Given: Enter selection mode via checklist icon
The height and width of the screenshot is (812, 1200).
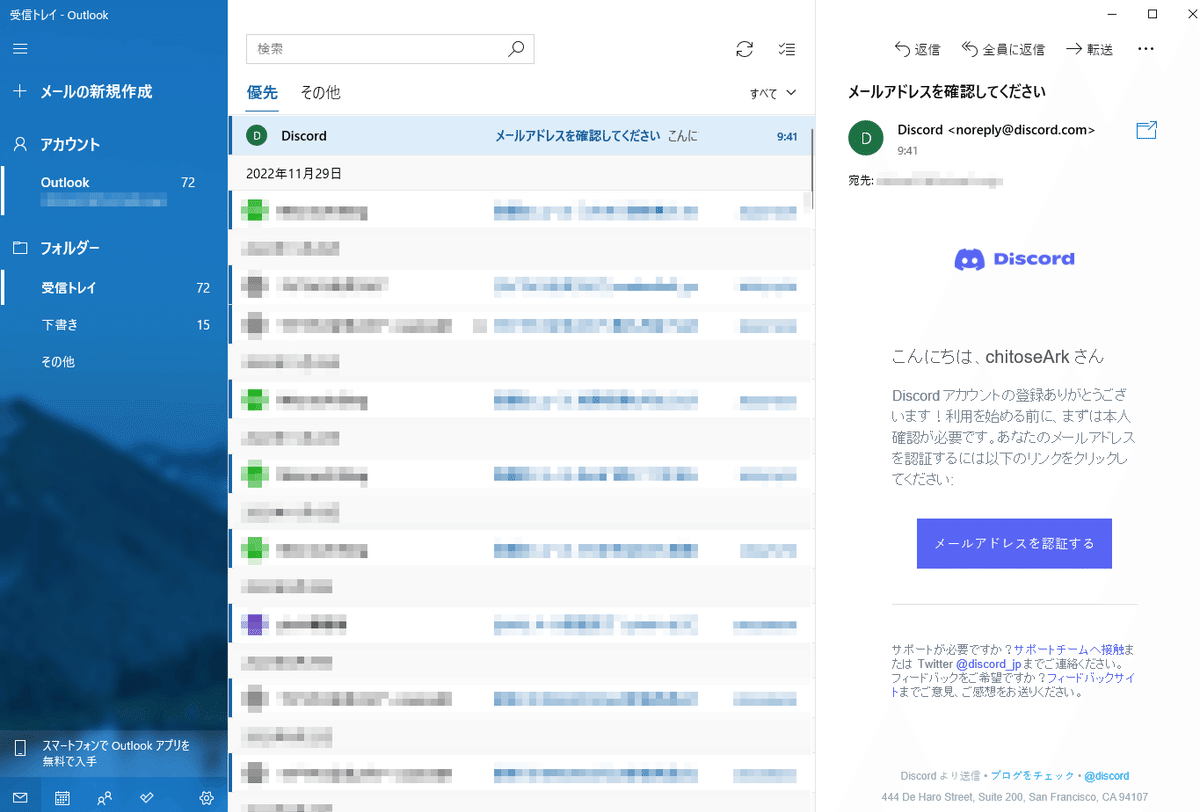Looking at the screenshot, I should [x=787, y=49].
